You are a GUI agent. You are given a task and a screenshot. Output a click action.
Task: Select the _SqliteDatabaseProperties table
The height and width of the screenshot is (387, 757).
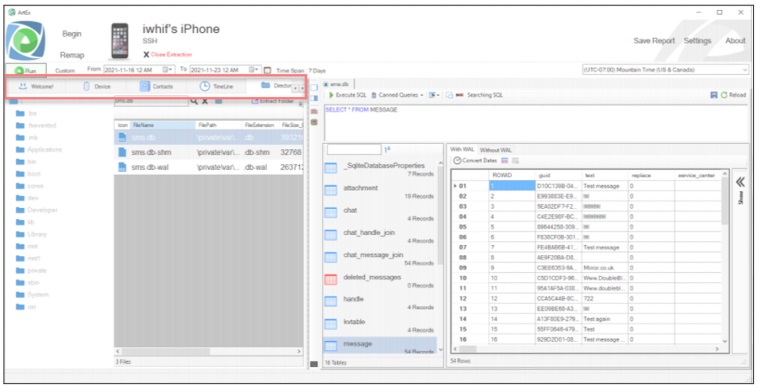381,169
